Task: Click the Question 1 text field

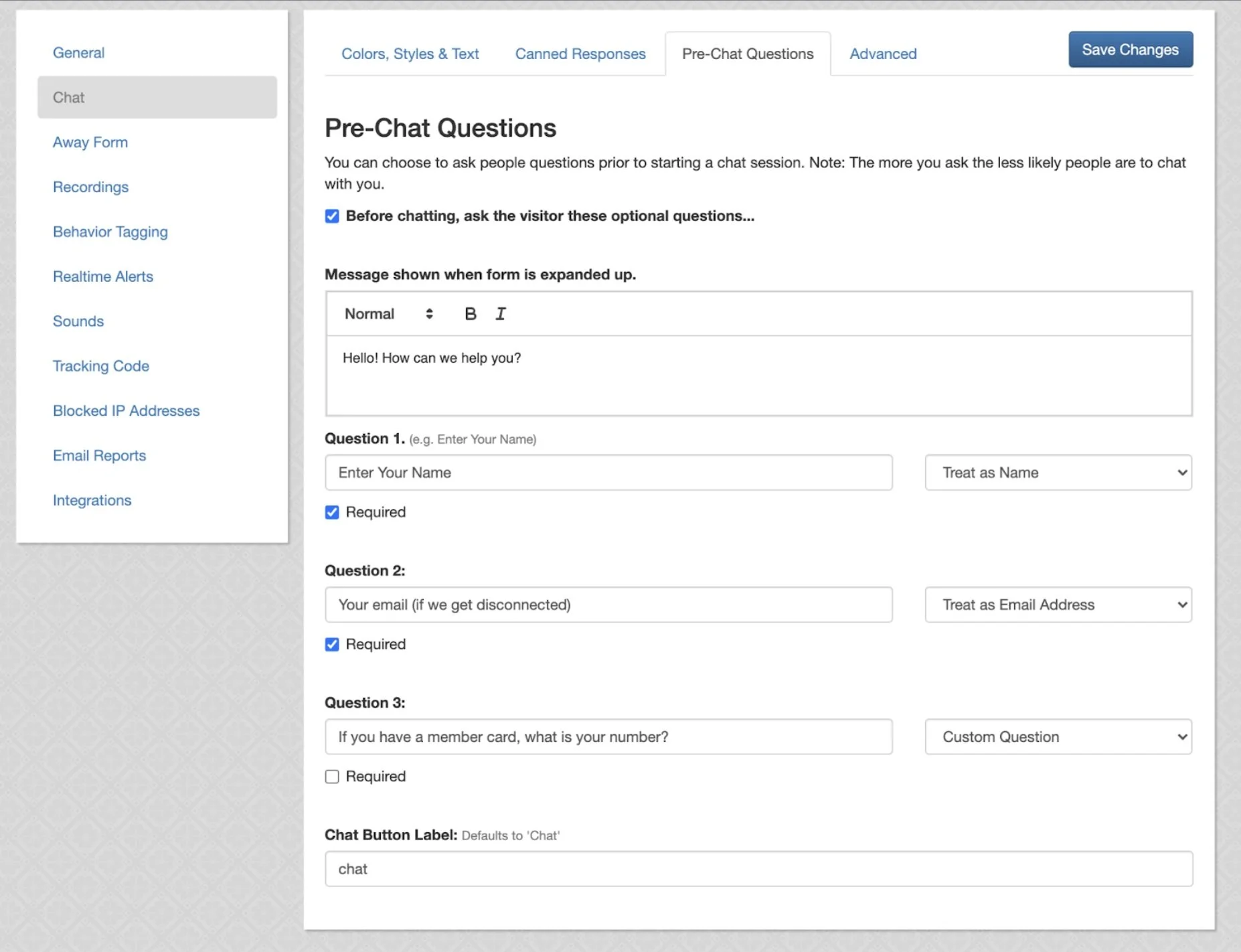Action: pyautogui.click(x=608, y=473)
